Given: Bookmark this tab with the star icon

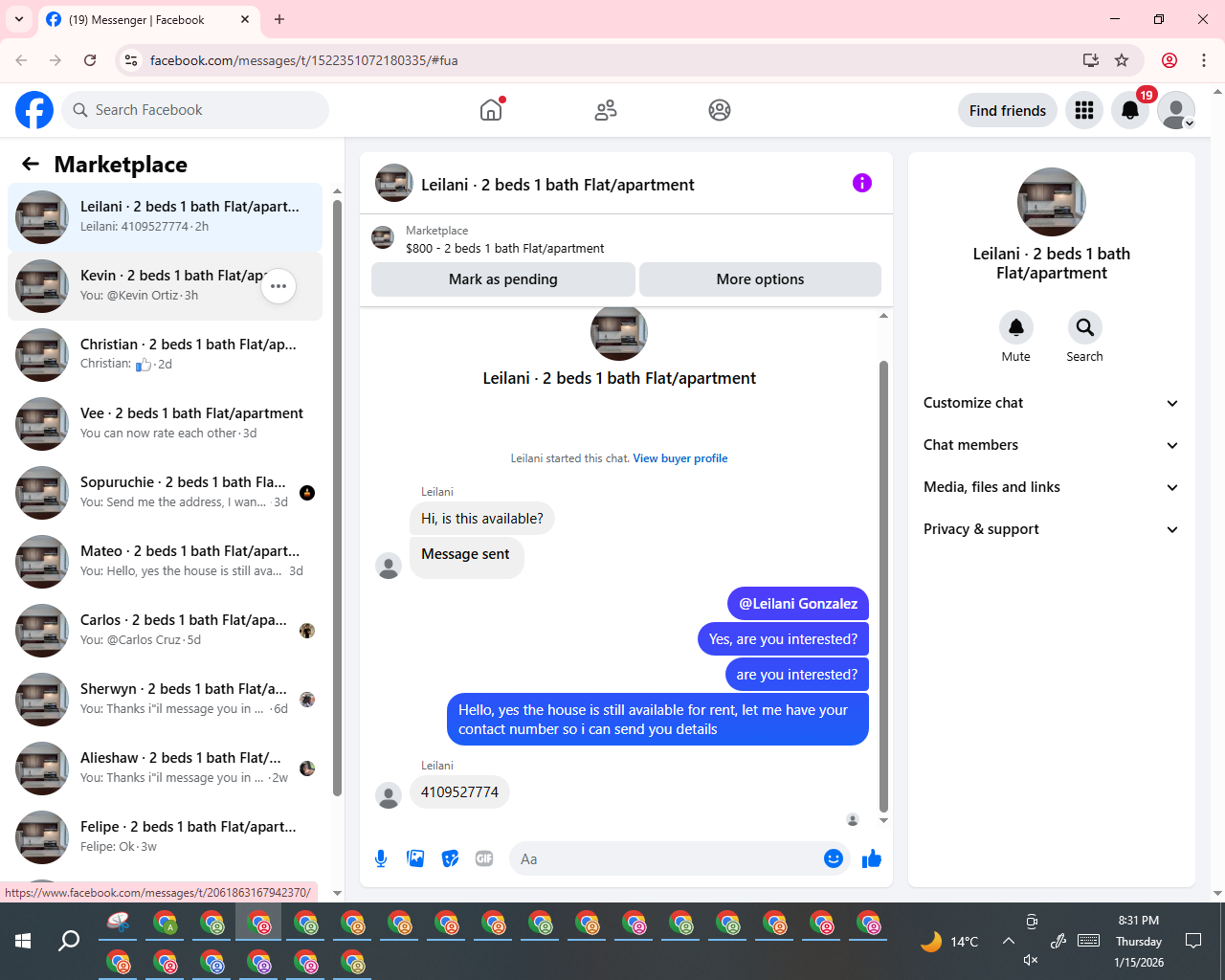Looking at the screenshot, I should tap(1122, 60).
